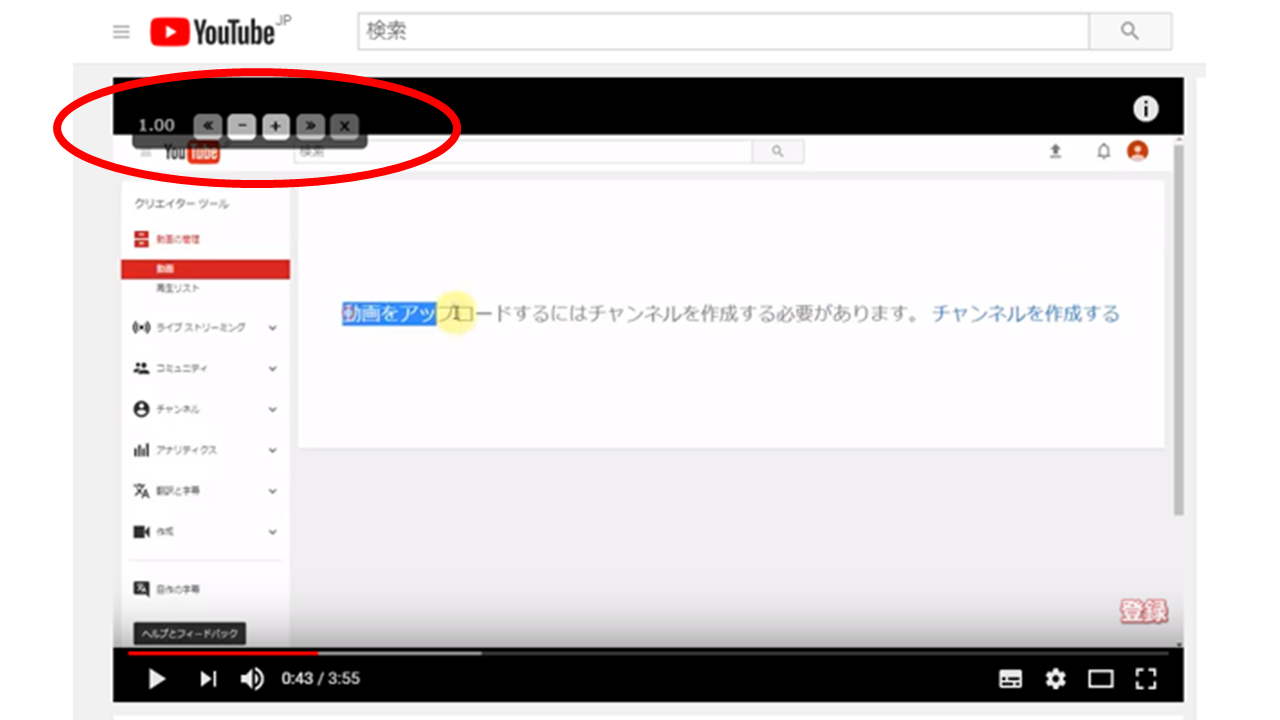This screenshot has width=1280, height=720.
Task: Click the アナリティクス bar chart icon
Action: coord(141,450)
